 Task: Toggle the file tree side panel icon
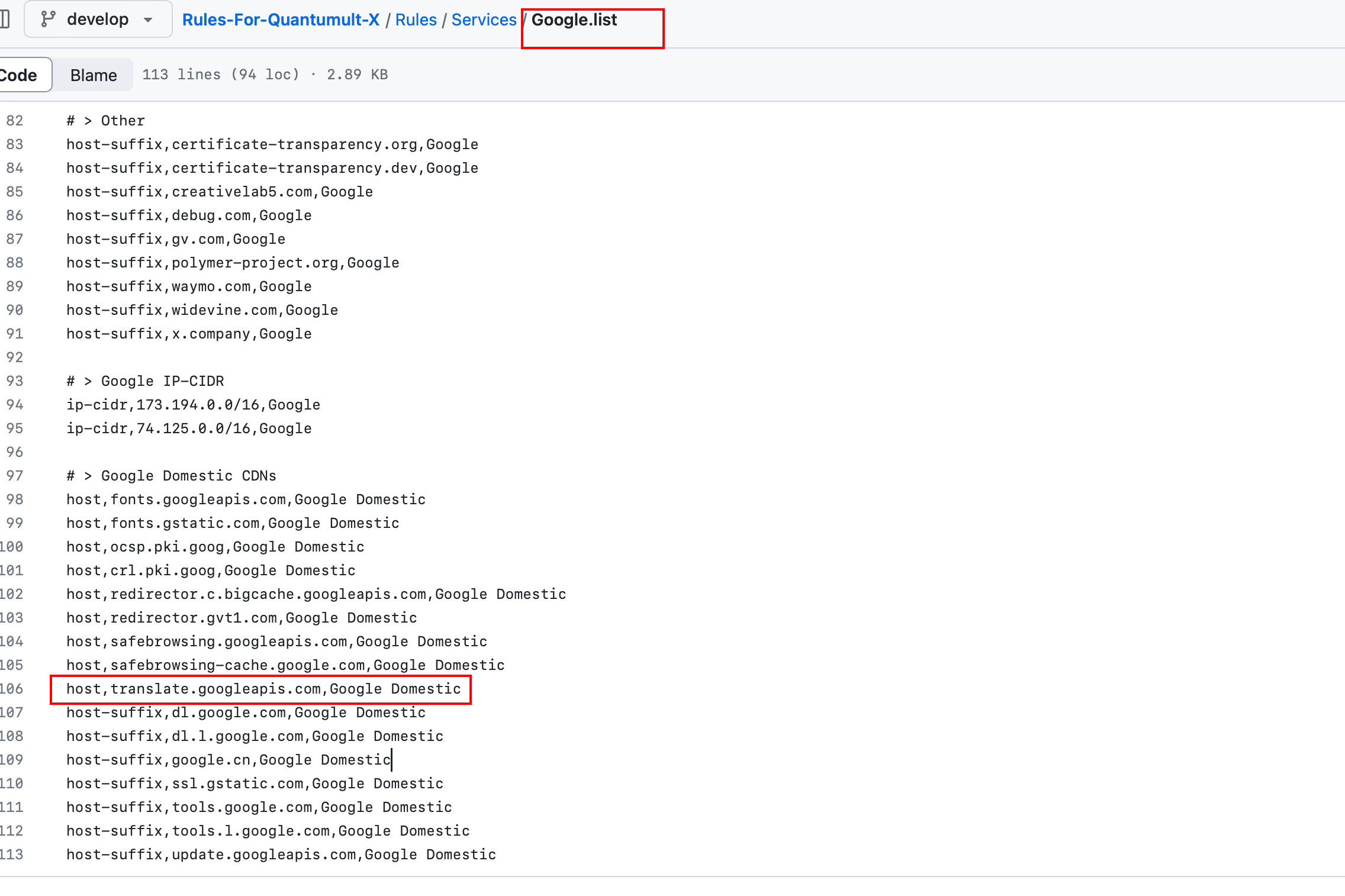pyautogui.click(x=5, y=20)
